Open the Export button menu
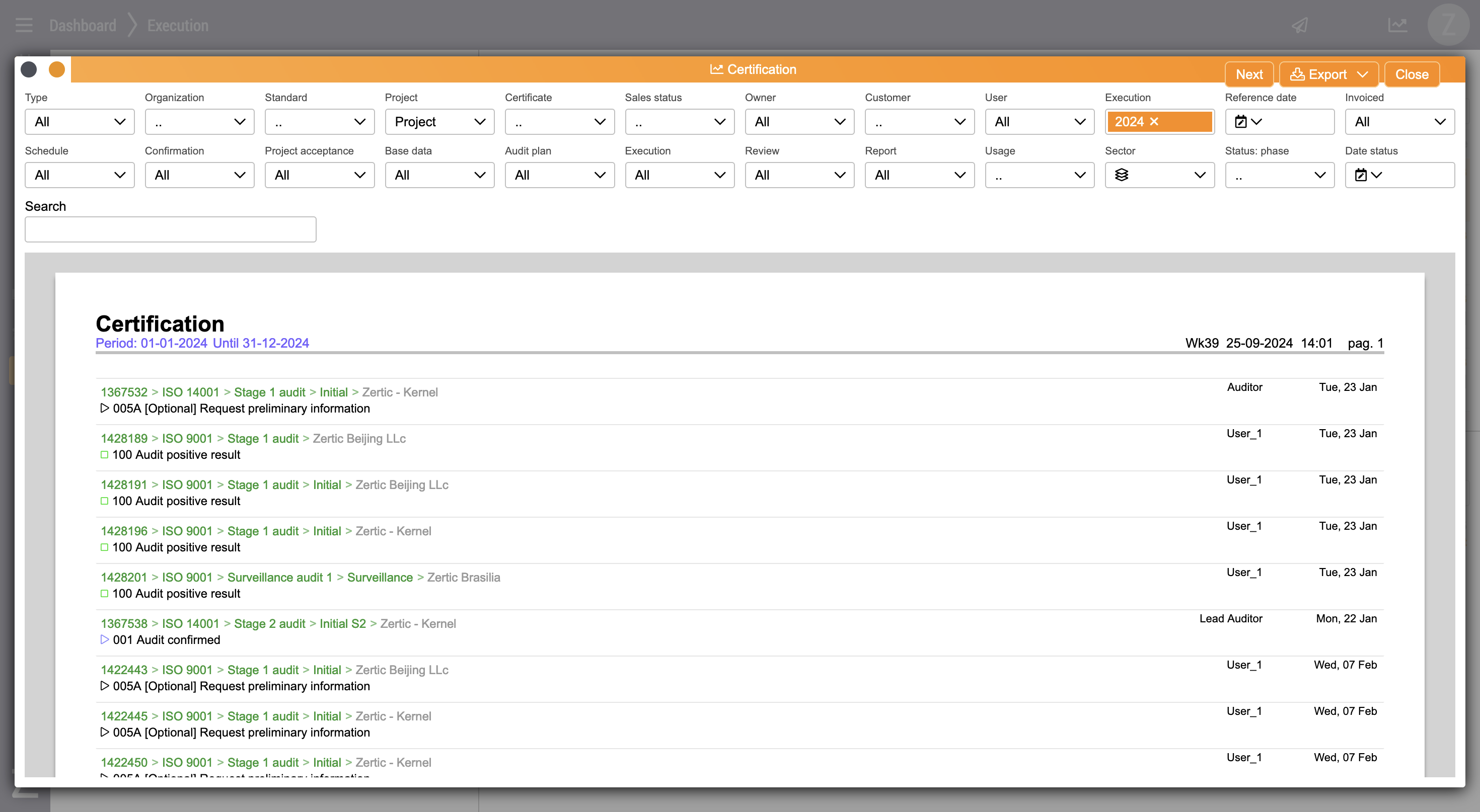 point(1328,74)
